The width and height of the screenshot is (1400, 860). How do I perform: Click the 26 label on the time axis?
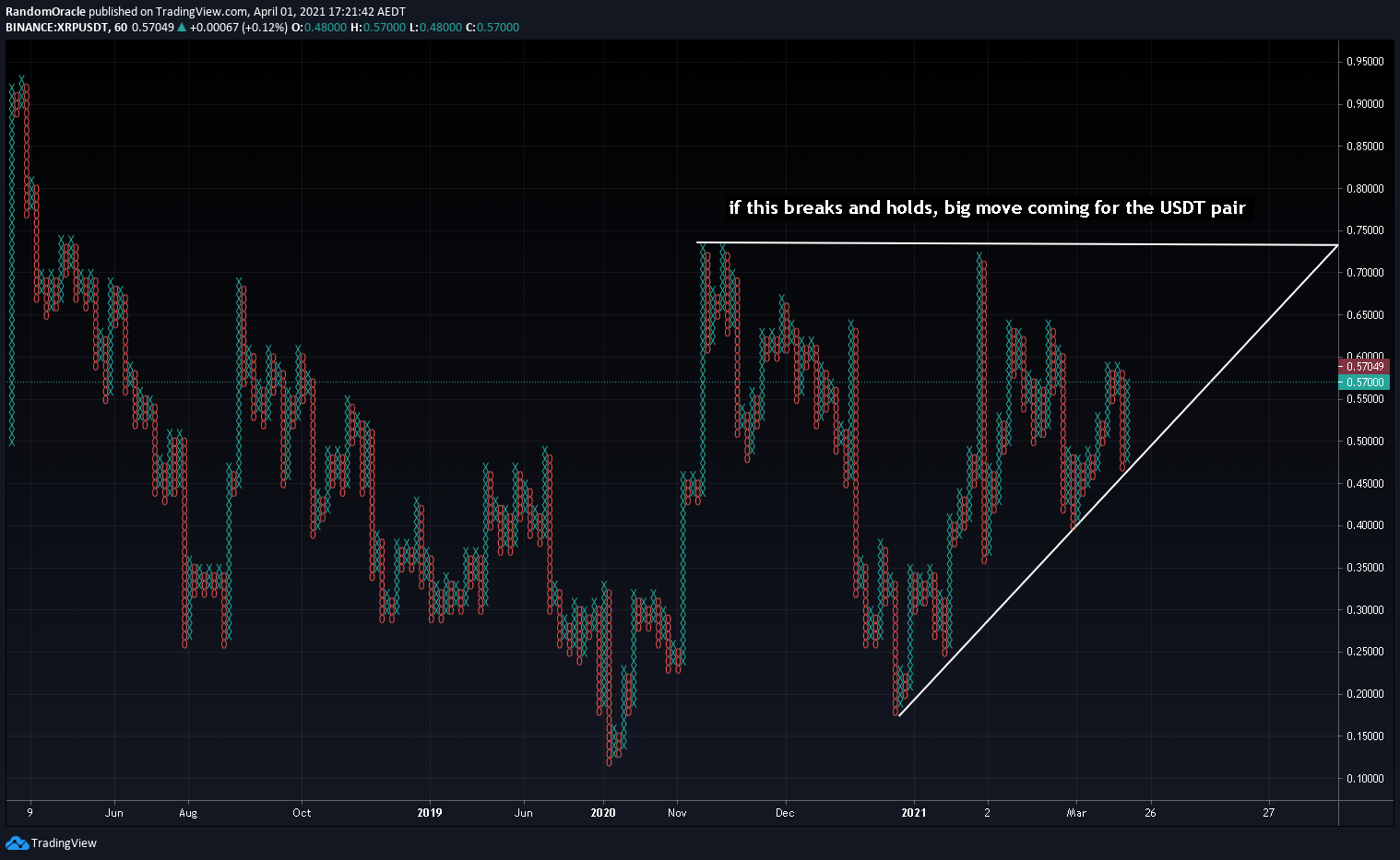1150,813
